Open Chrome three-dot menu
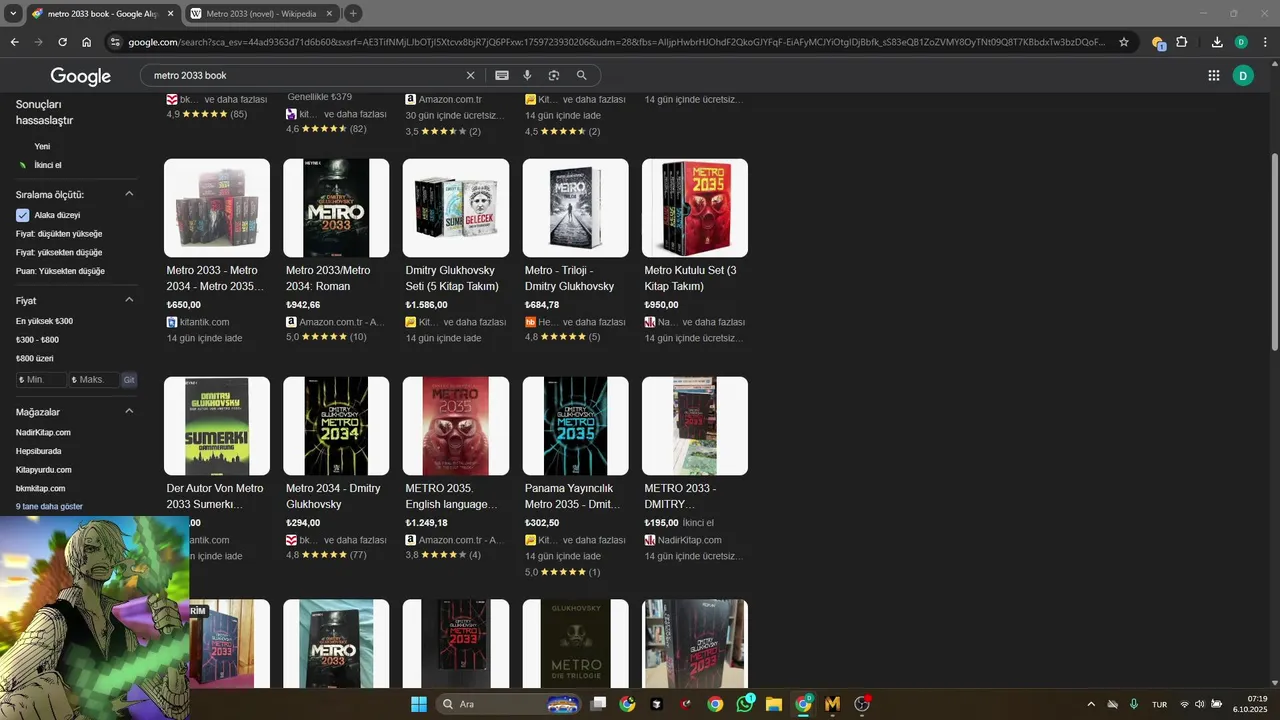Screen dimensions: 1280x720 coord(1264,42)
